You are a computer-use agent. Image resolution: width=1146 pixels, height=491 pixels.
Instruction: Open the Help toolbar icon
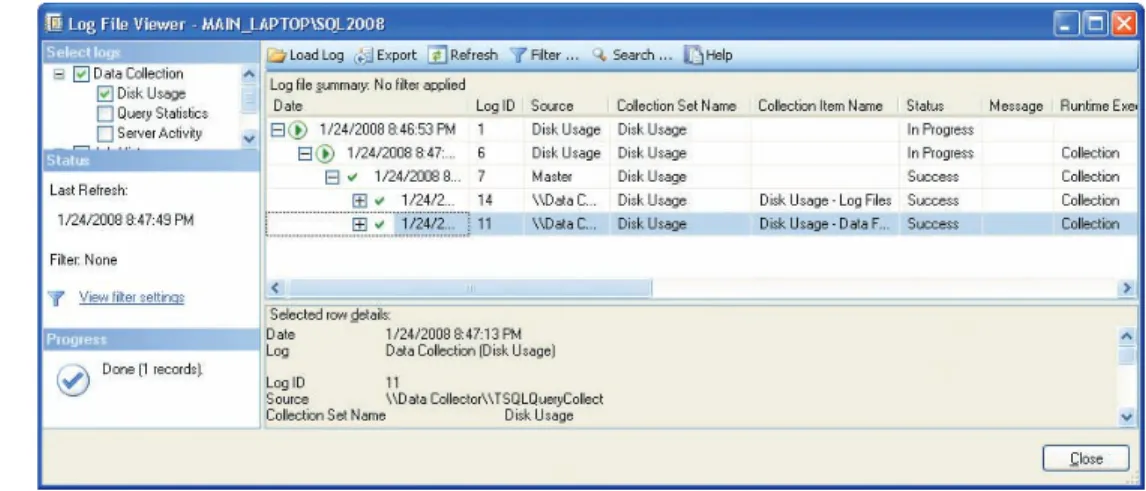pyautogui.click(x=694, y=56)
